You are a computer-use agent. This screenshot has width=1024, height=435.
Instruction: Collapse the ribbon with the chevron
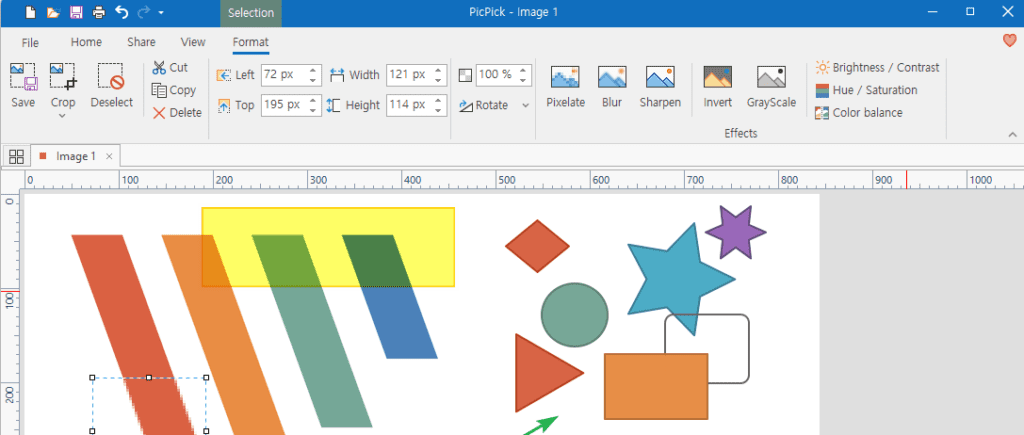(x=1012, y=135)
